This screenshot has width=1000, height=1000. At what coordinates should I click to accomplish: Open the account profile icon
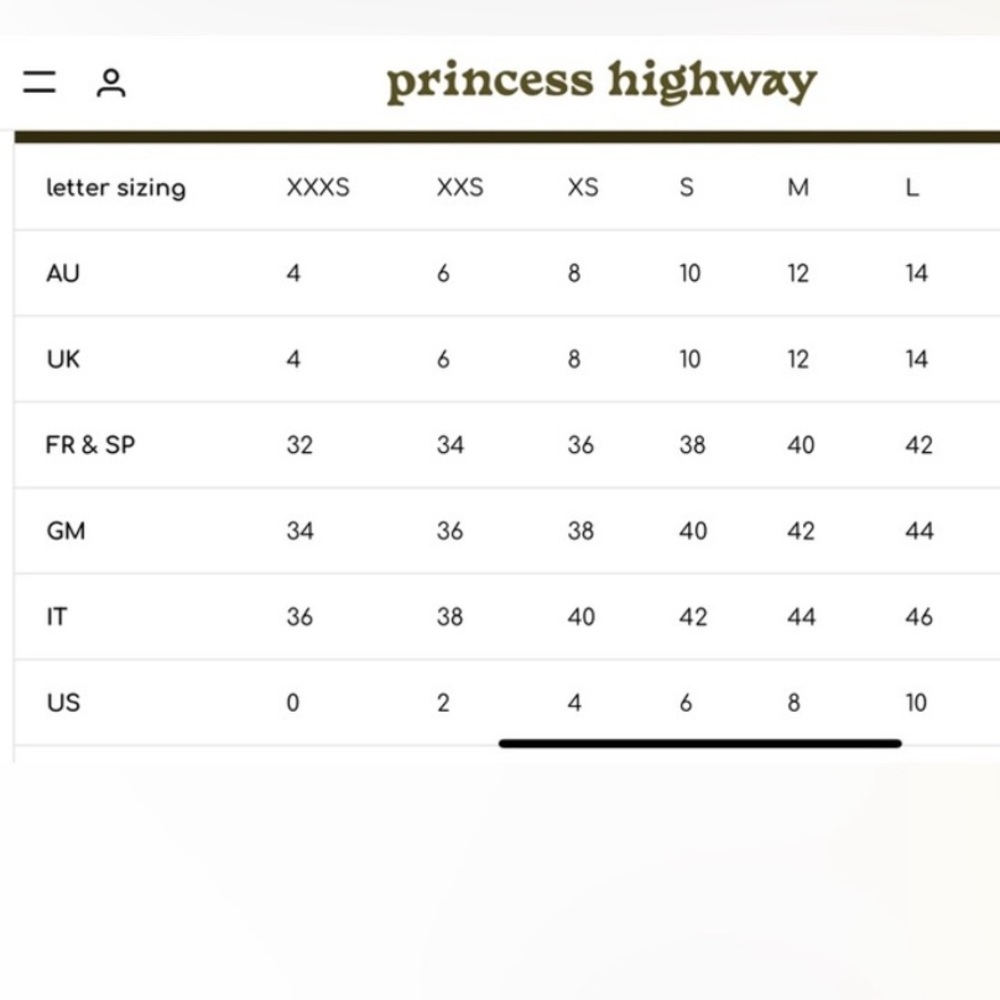[x=111, y=83]
